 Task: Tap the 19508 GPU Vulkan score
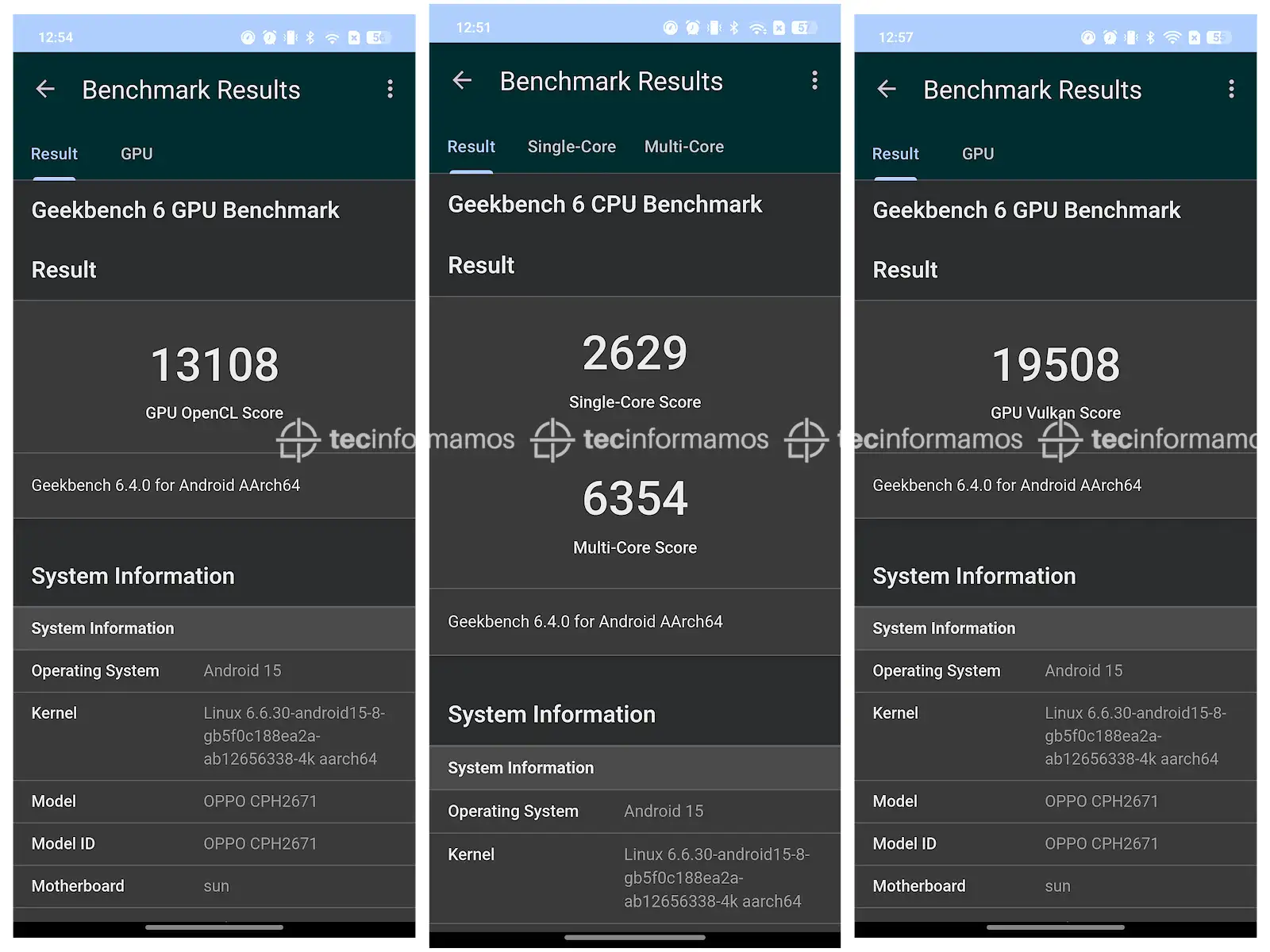click(1055, 365)
